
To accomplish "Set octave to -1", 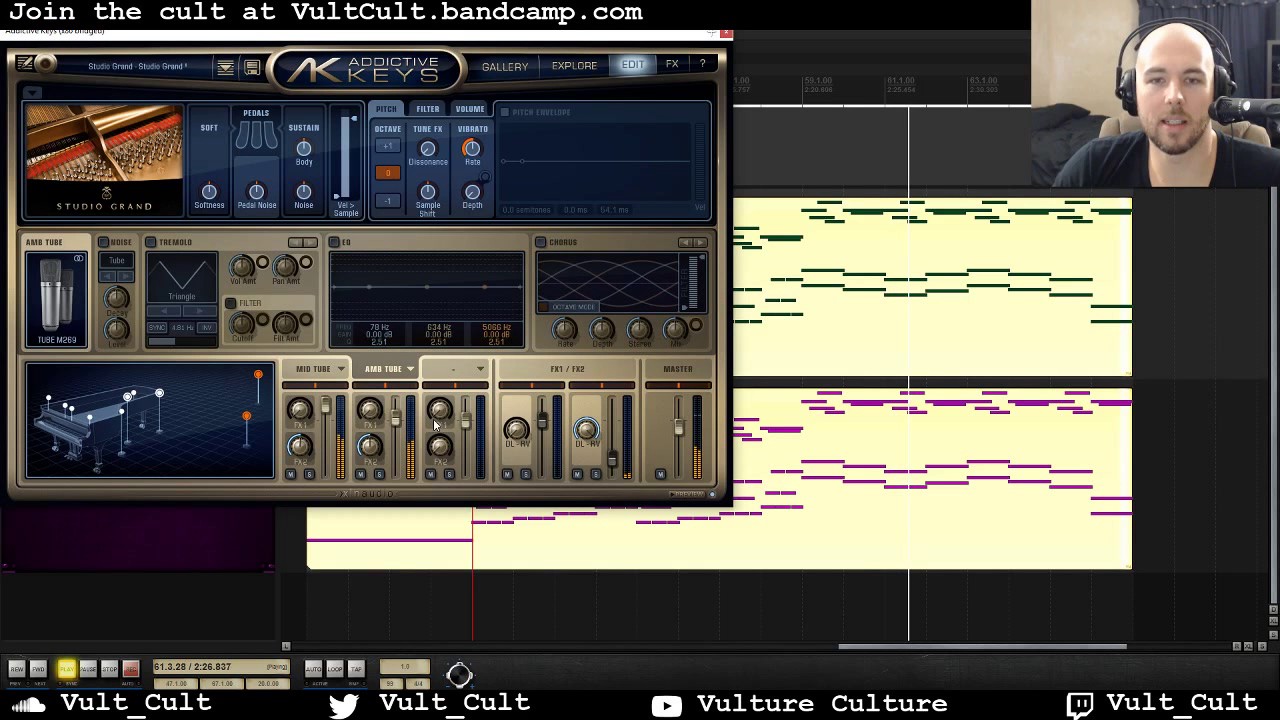I will (388, 200).
